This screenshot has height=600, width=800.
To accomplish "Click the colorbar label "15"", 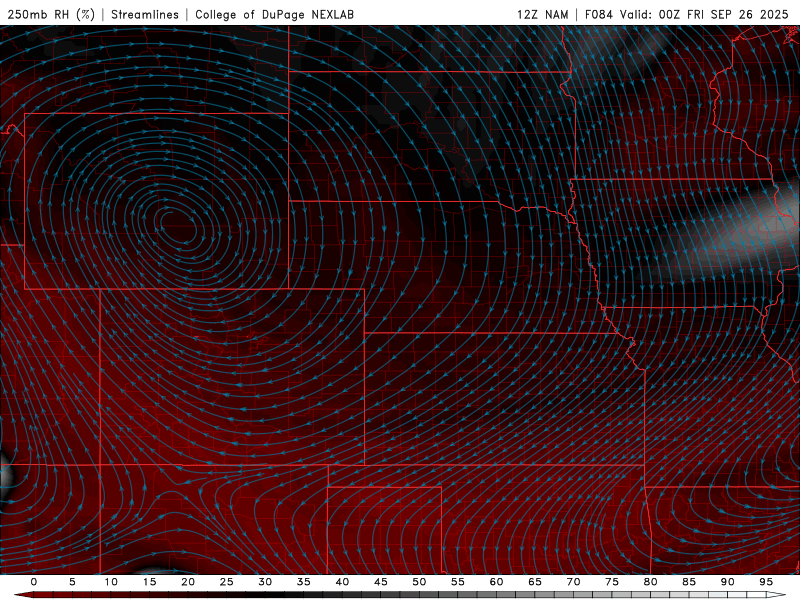I will click(149, 582).
